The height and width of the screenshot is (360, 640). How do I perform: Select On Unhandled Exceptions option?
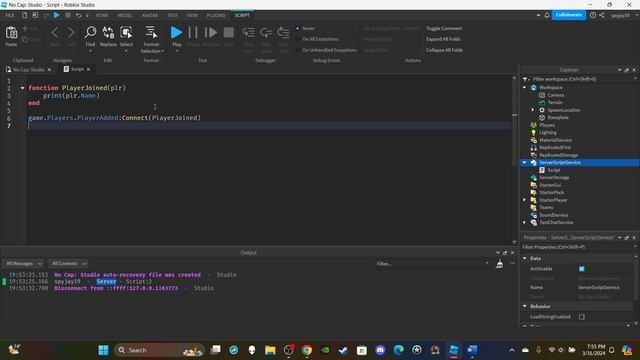pyautogui.click(x=298, y=50)
